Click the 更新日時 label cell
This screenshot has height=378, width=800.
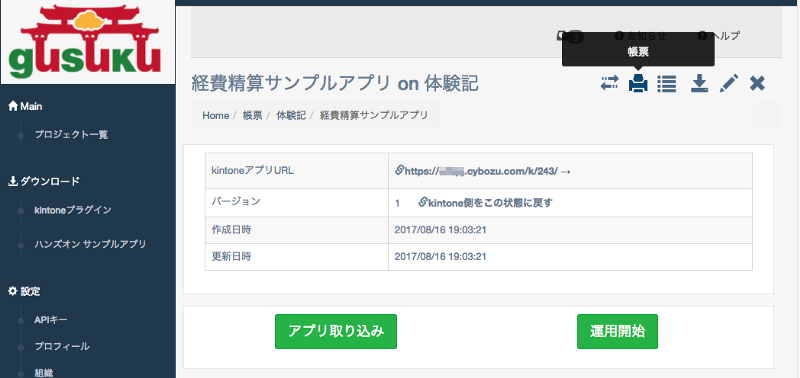pyautogui.click(x=296, y=257)
